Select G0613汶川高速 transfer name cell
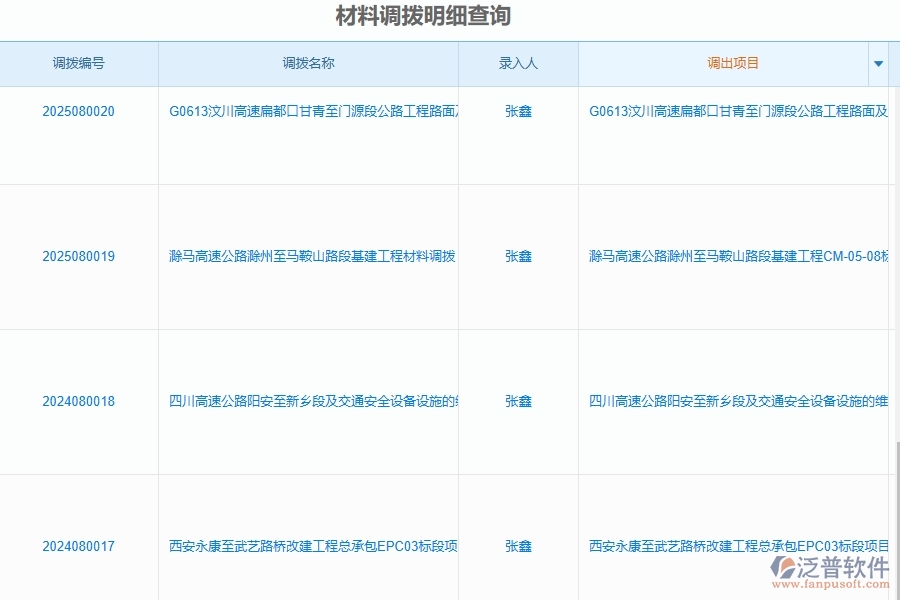Viewport: 900px width, 600px height. pyautogui.click(x=308, y=111)
